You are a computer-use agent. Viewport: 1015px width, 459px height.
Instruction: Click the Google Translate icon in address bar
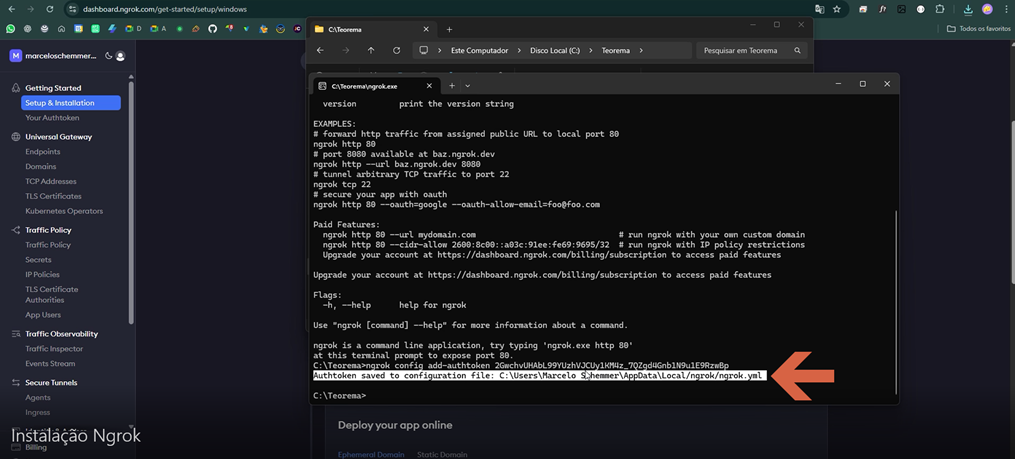pos(820,10)
